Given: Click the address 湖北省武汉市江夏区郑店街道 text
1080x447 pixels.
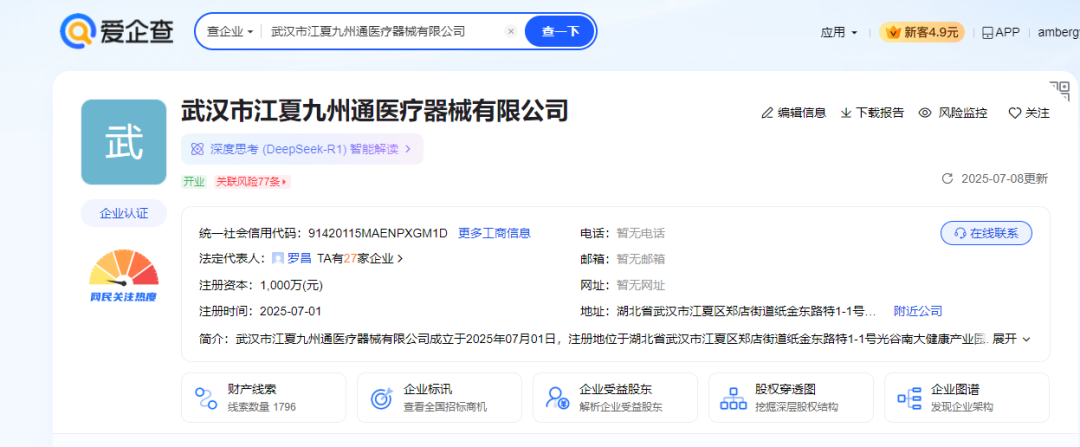Looking at the screenshot, I should (x=746, y=311).
